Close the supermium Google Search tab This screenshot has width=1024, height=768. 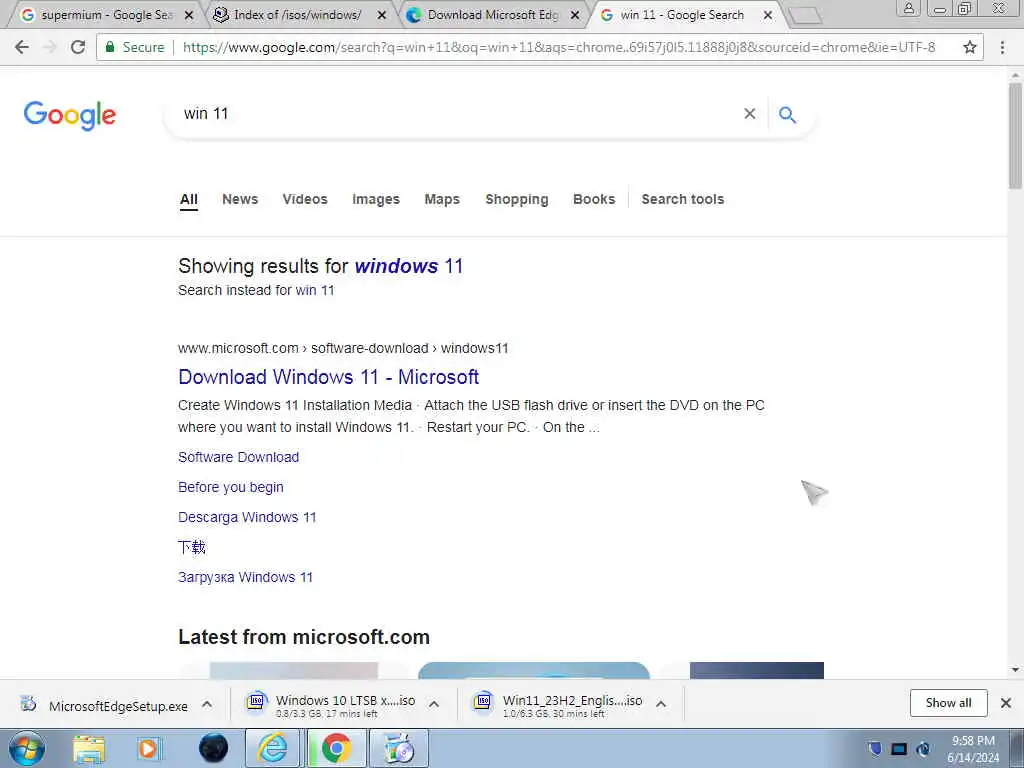pyautogui.click(x=189, y=15)
